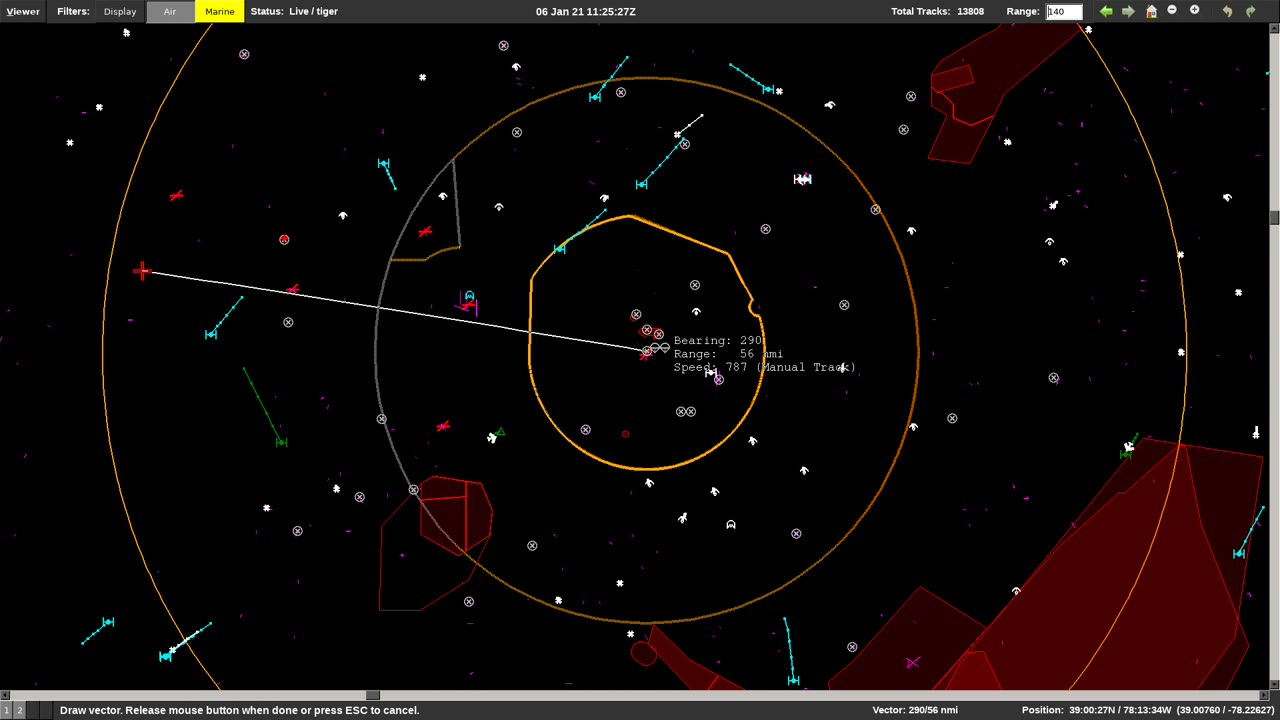This screenshot has width=1280, height=720.
Task: Select the magenta X track in the red zone
Action: coord(912,662)
